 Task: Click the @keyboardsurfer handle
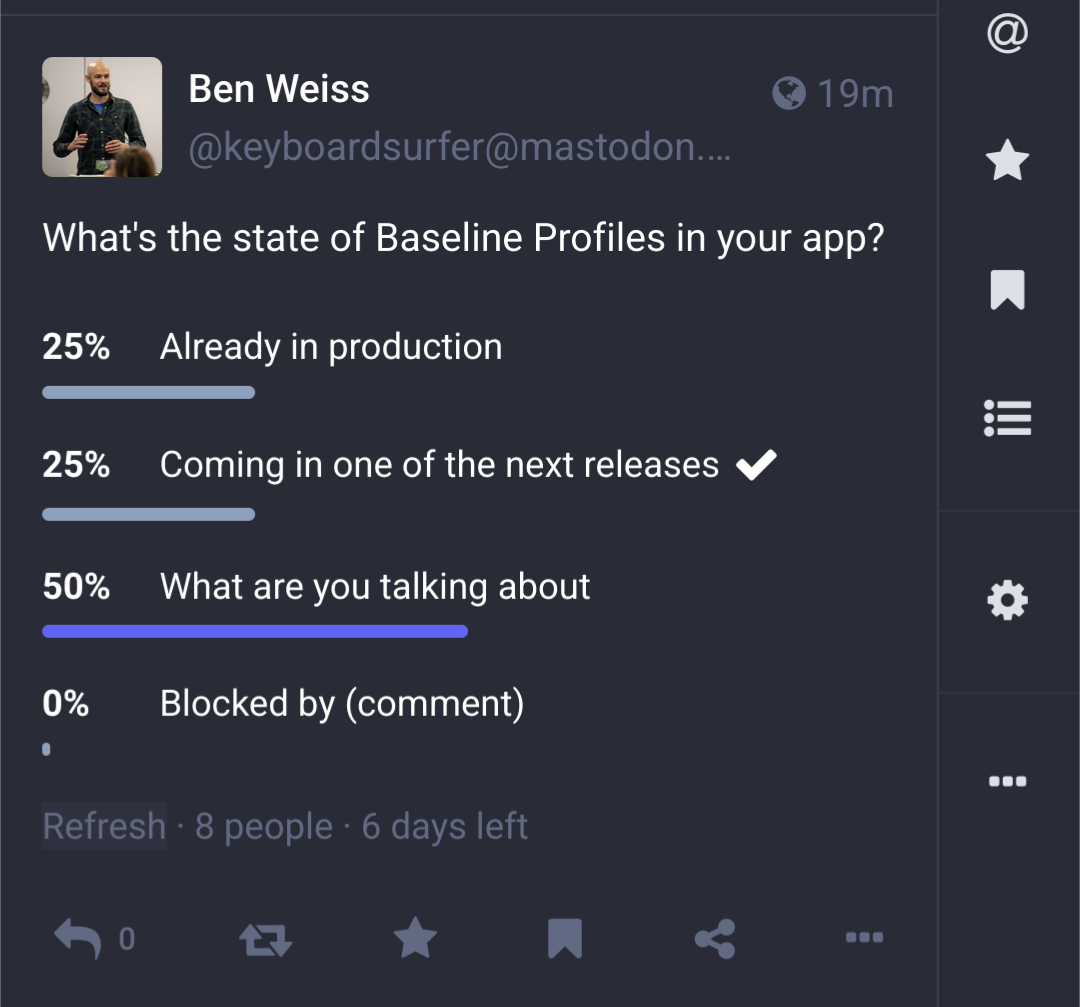click(x=459, y=148)
